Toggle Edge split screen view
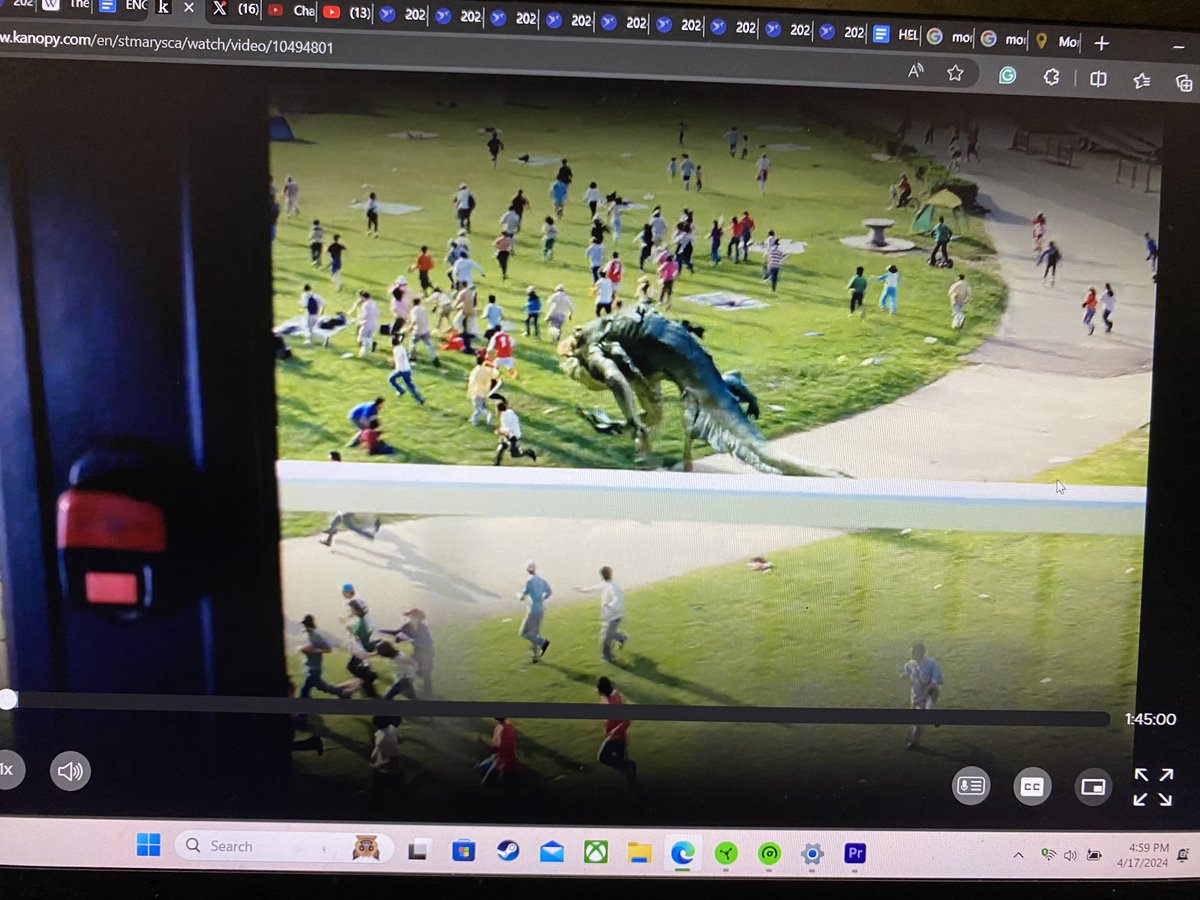Screen dimensions: 1200x900 [1098, 79]
